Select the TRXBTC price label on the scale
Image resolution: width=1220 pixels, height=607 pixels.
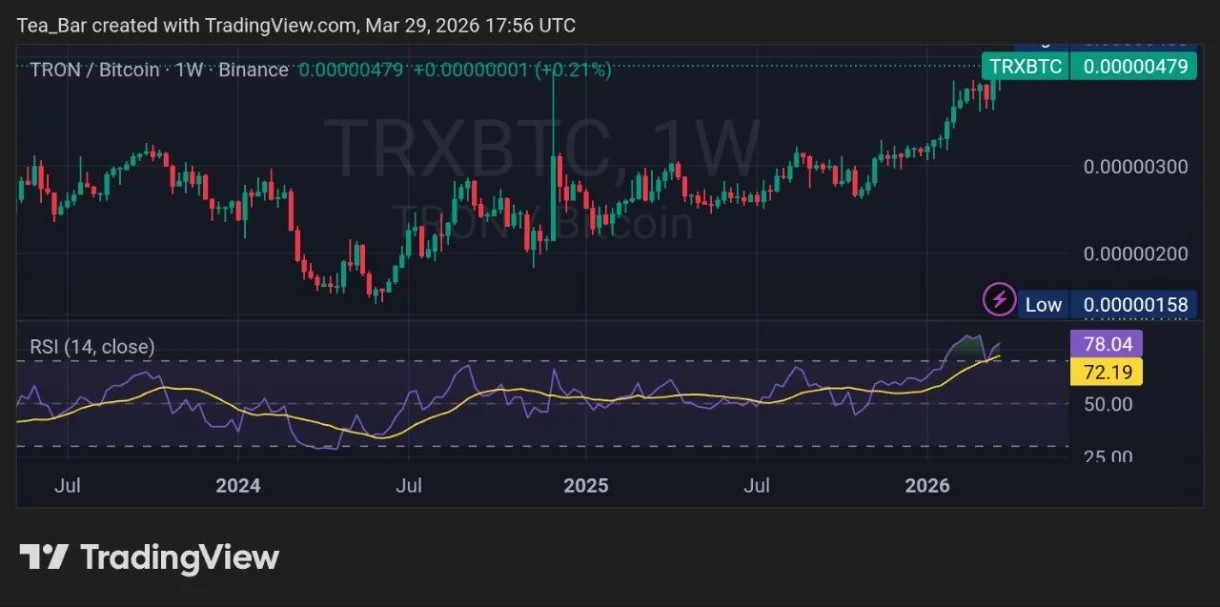tap(1025, 66)
